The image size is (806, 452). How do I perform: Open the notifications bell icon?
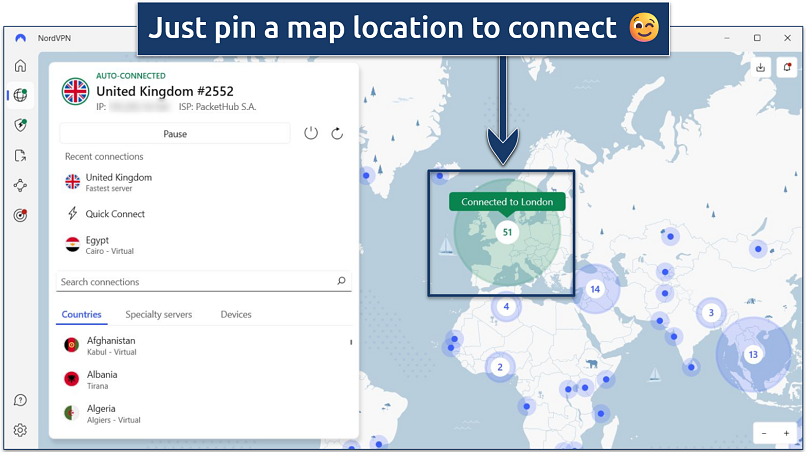787,68
